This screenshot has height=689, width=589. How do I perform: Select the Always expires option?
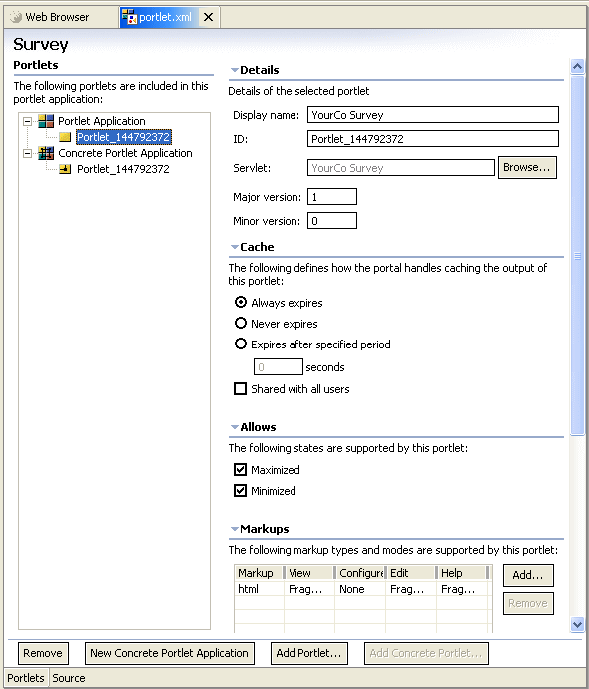(x=240, y=302)
